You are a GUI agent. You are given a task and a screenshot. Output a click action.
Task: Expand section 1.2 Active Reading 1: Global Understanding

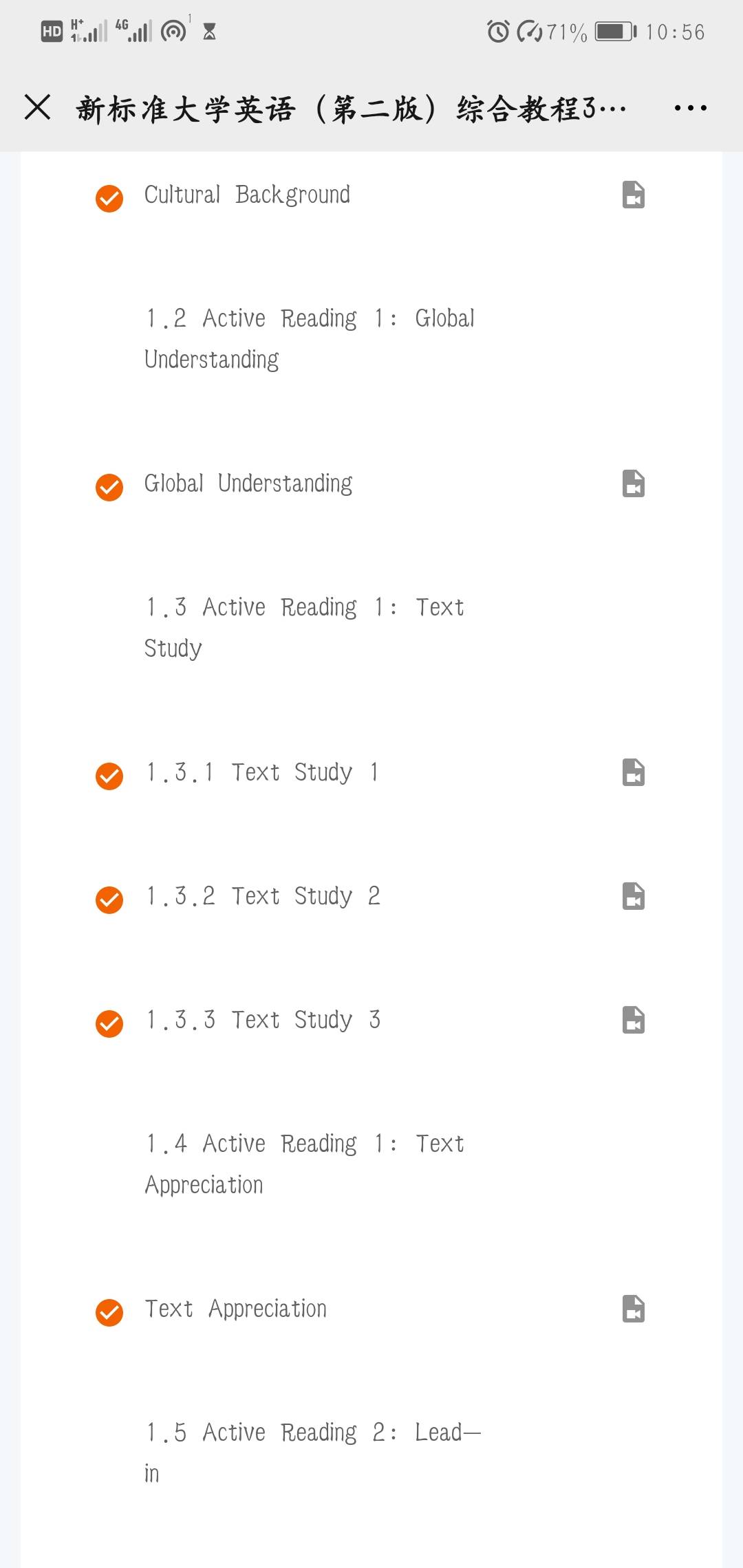coord(310,338)
